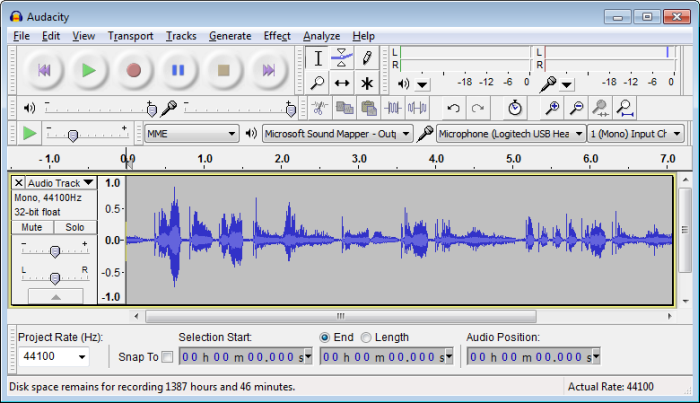700x403 pixels.
Task: Click the track gain slider handle
Action: pyautogui.click(x=55, y=252)
